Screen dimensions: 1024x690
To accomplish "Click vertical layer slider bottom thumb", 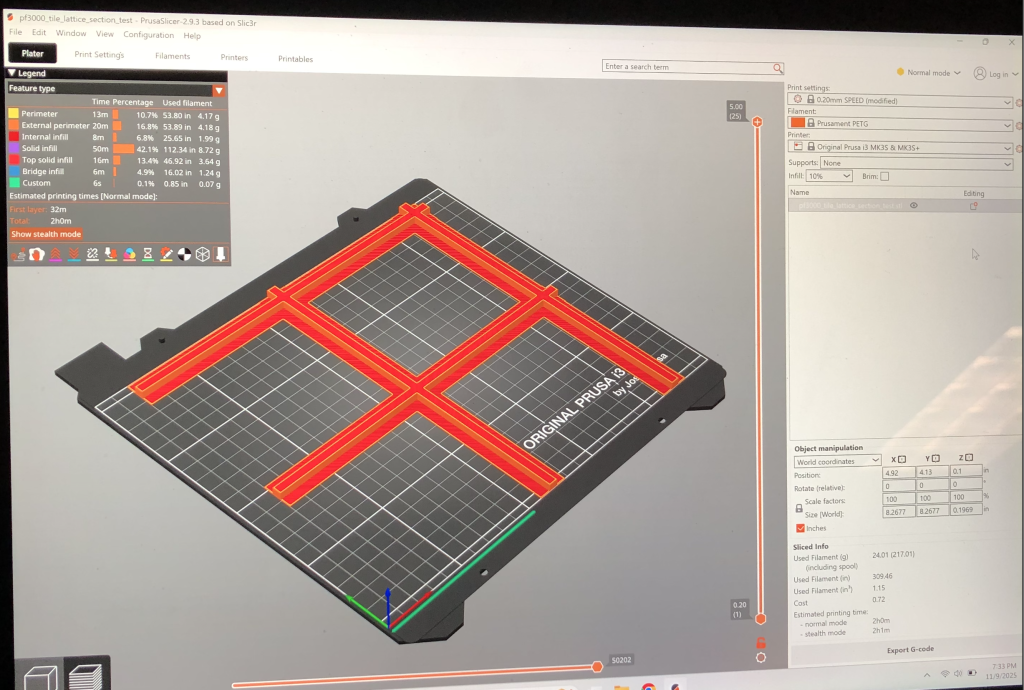I will tap(760, 619).
